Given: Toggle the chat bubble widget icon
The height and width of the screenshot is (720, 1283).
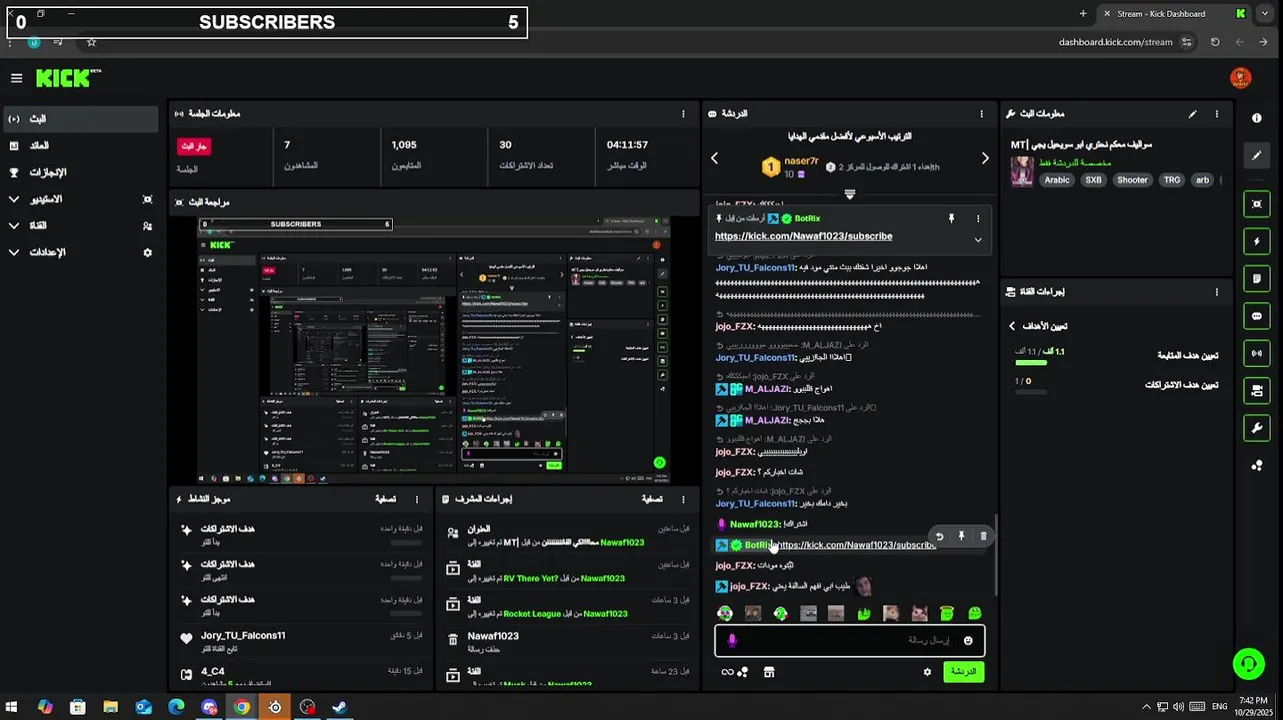Looking at the screenshot, I should [x=1257, y=316].
